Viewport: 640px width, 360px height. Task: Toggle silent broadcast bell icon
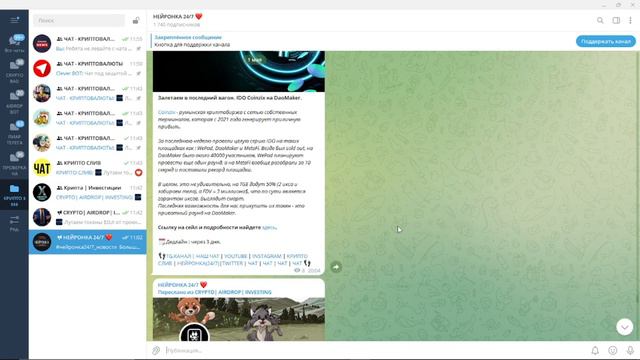(x=595, y=350)
